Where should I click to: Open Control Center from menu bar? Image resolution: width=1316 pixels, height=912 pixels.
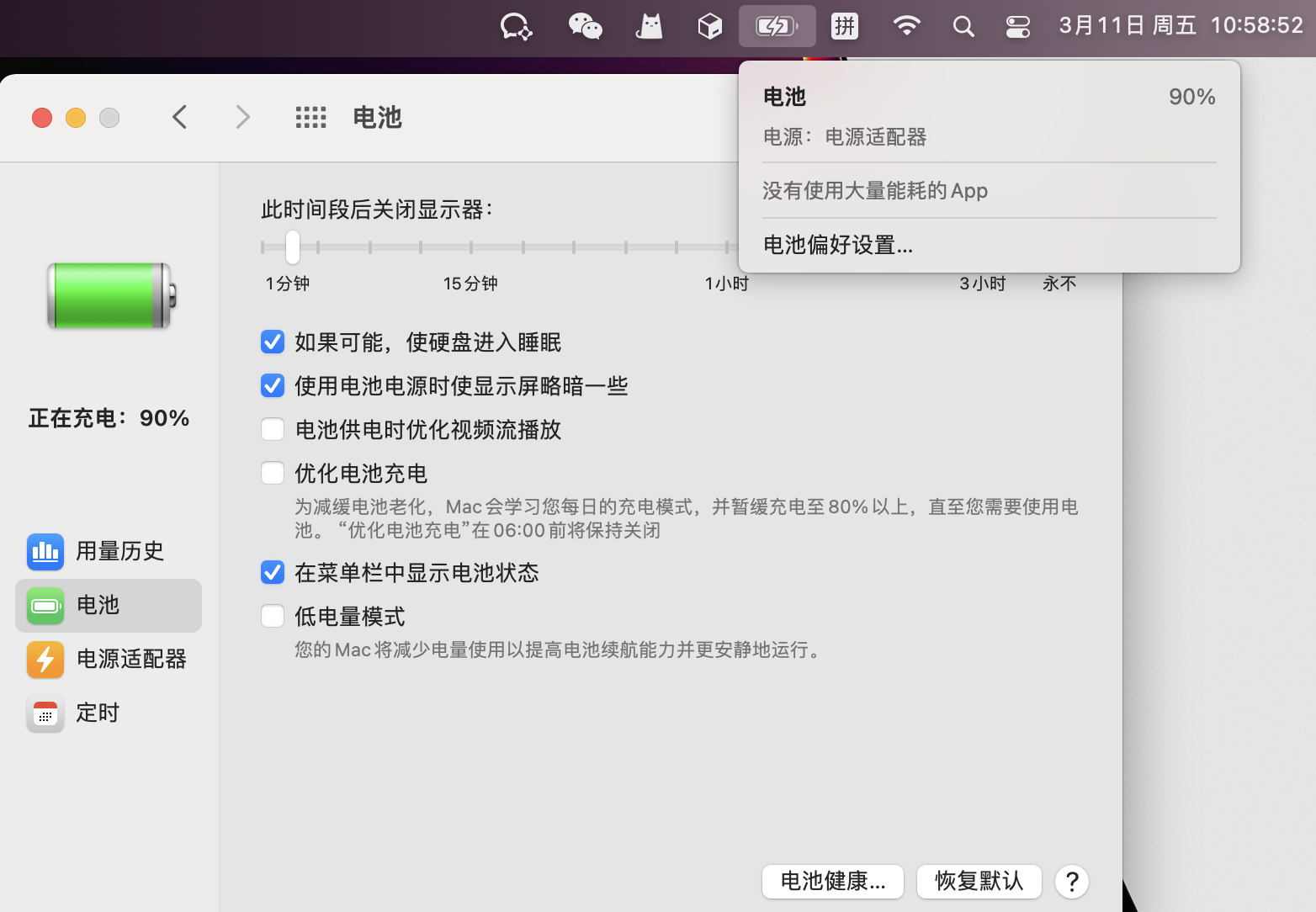[x=1017, y=26]
